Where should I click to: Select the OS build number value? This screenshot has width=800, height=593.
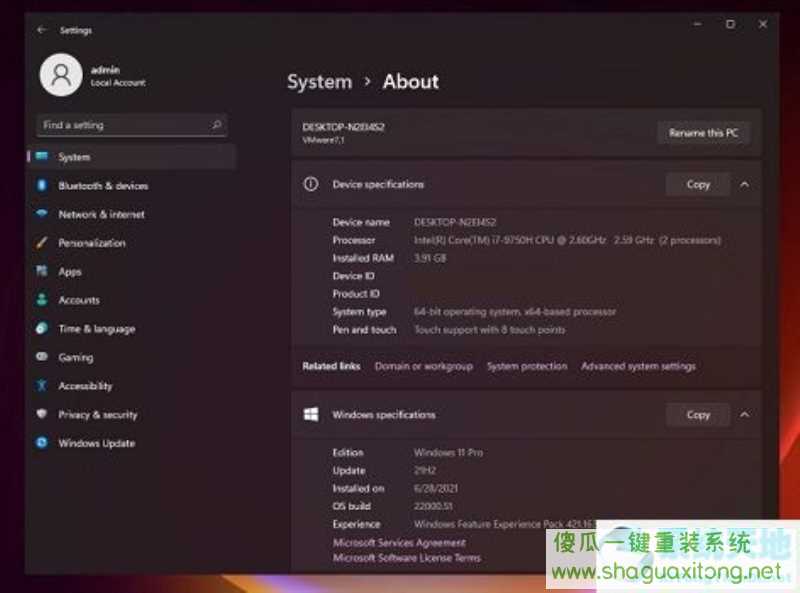[x=433, y=506]
